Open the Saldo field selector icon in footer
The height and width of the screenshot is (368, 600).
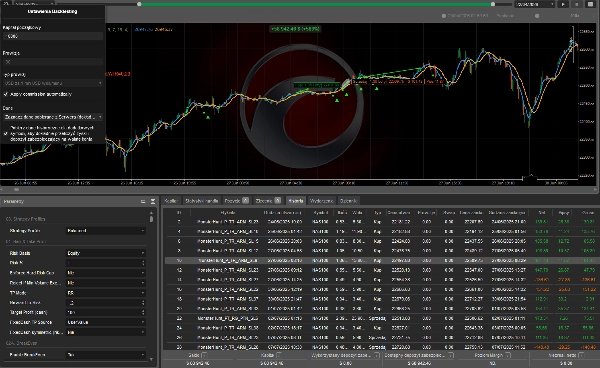(x=204, y=355)
